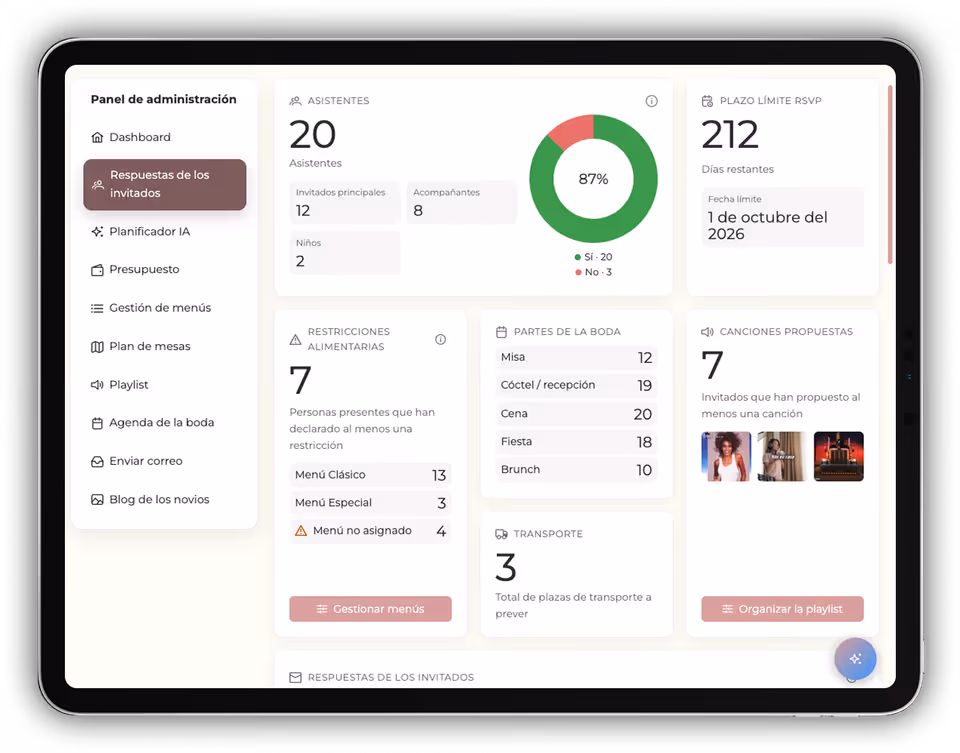Click Organizar la playlist
Screen dimensions: 960x753
782,609
